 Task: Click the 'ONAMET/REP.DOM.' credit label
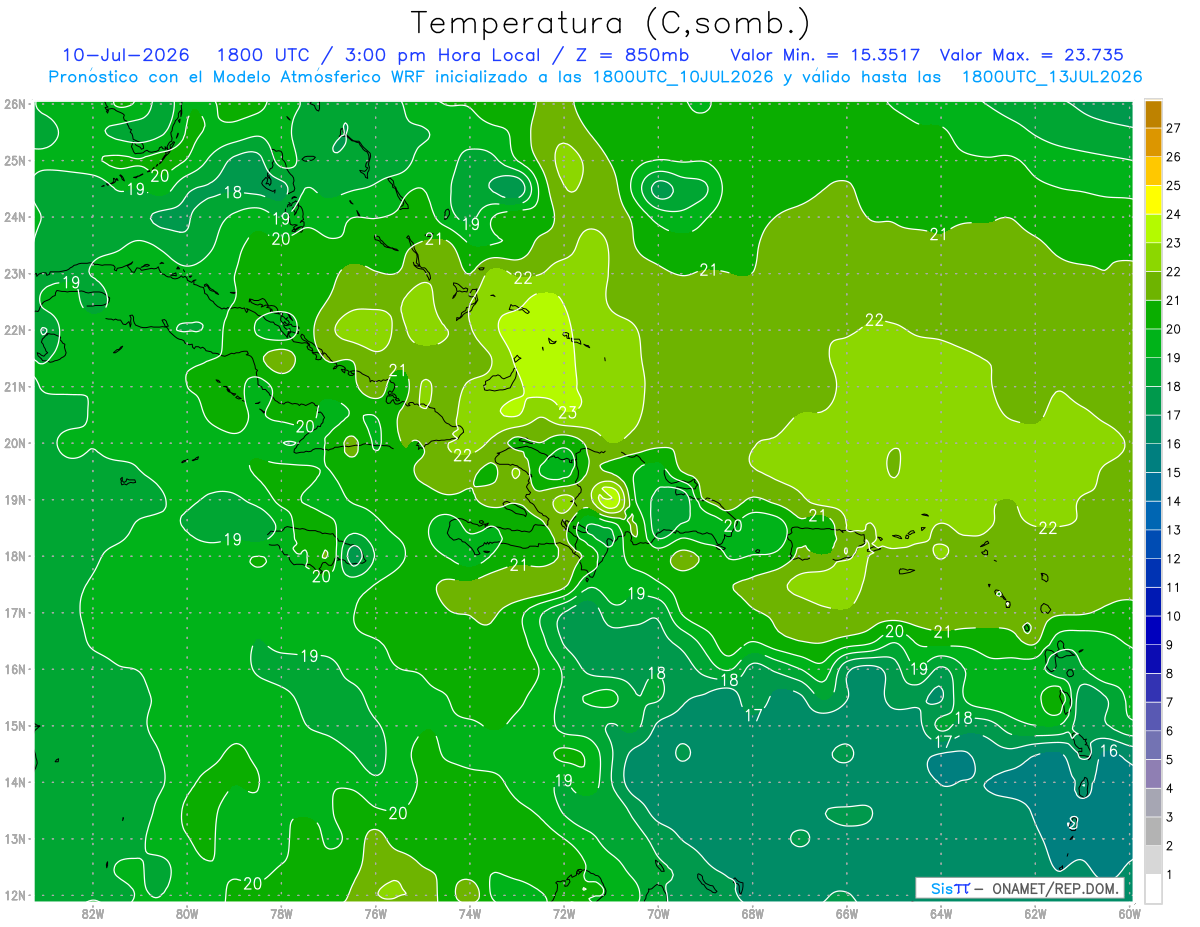click(x=1056, y=887)
